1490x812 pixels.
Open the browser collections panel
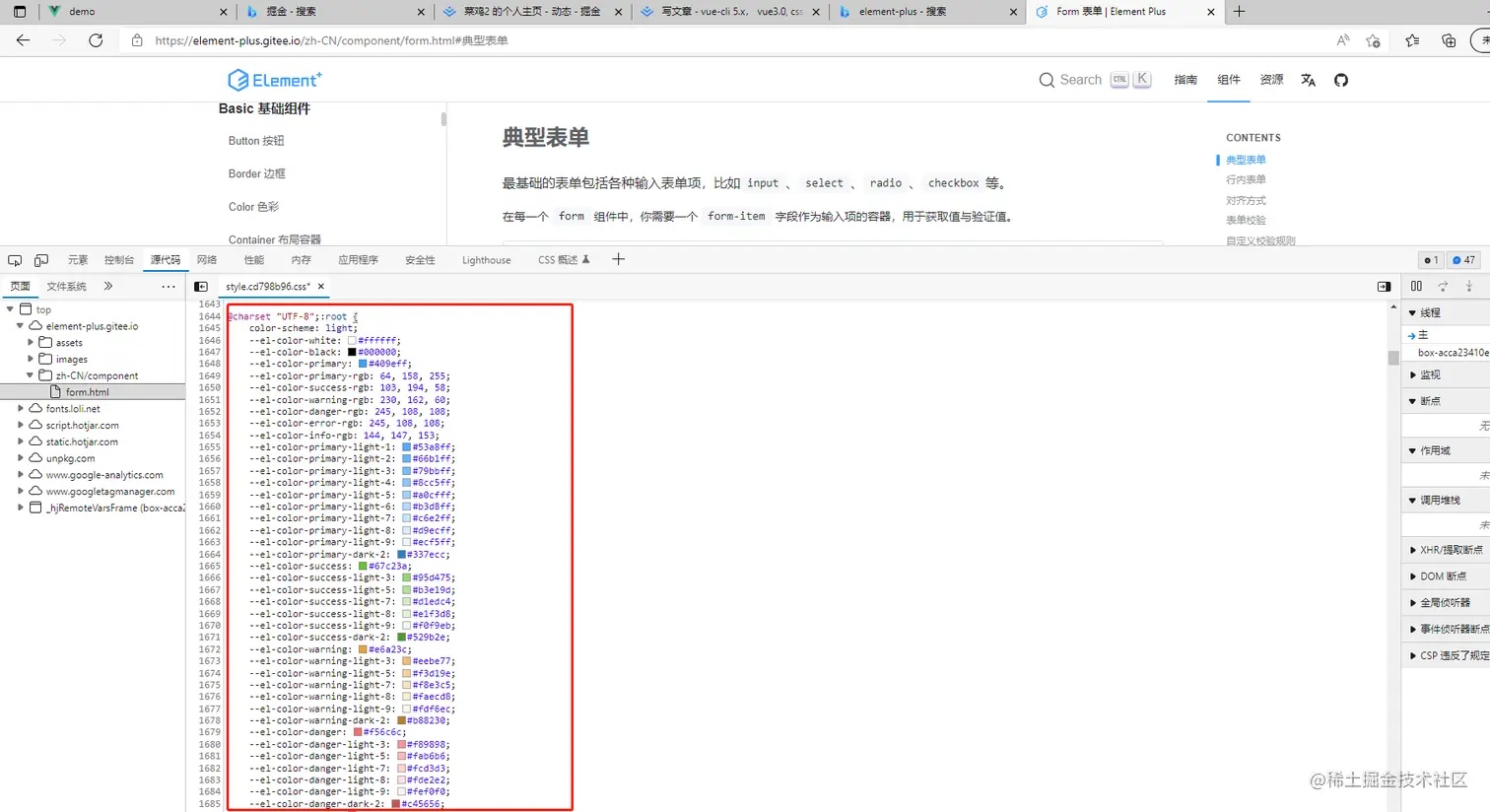pos(1449,40)
